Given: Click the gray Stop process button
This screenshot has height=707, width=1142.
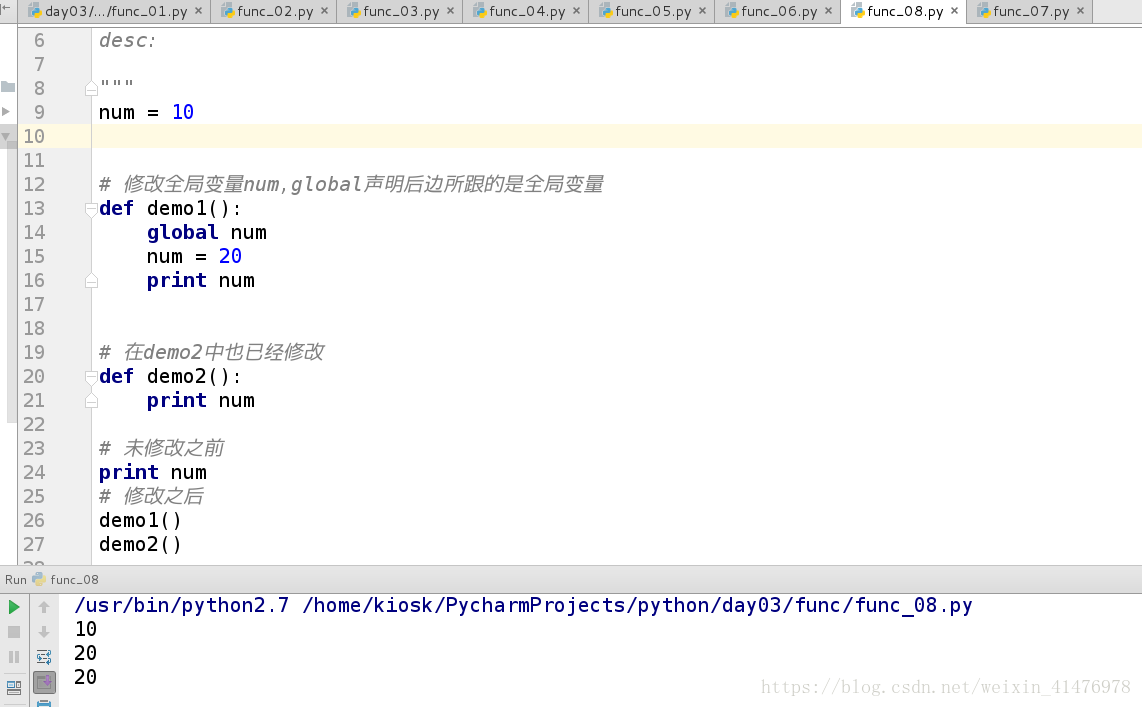Looking at the screenshot, I should 14,632.
